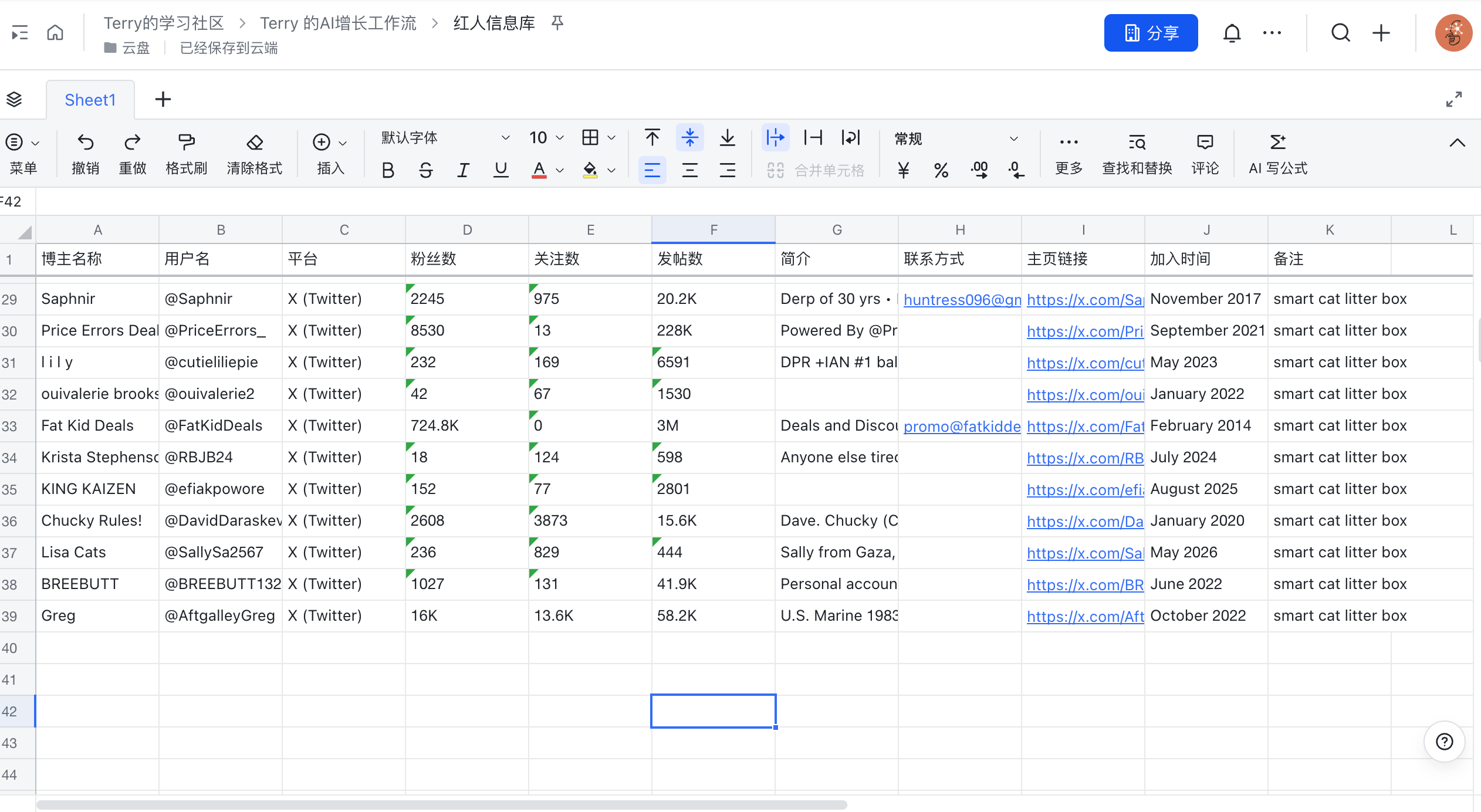Image resolution: width=1481 pixels, height=812 pixels.
Task: Click the F42 cell reference box
Action: [18, 202]
